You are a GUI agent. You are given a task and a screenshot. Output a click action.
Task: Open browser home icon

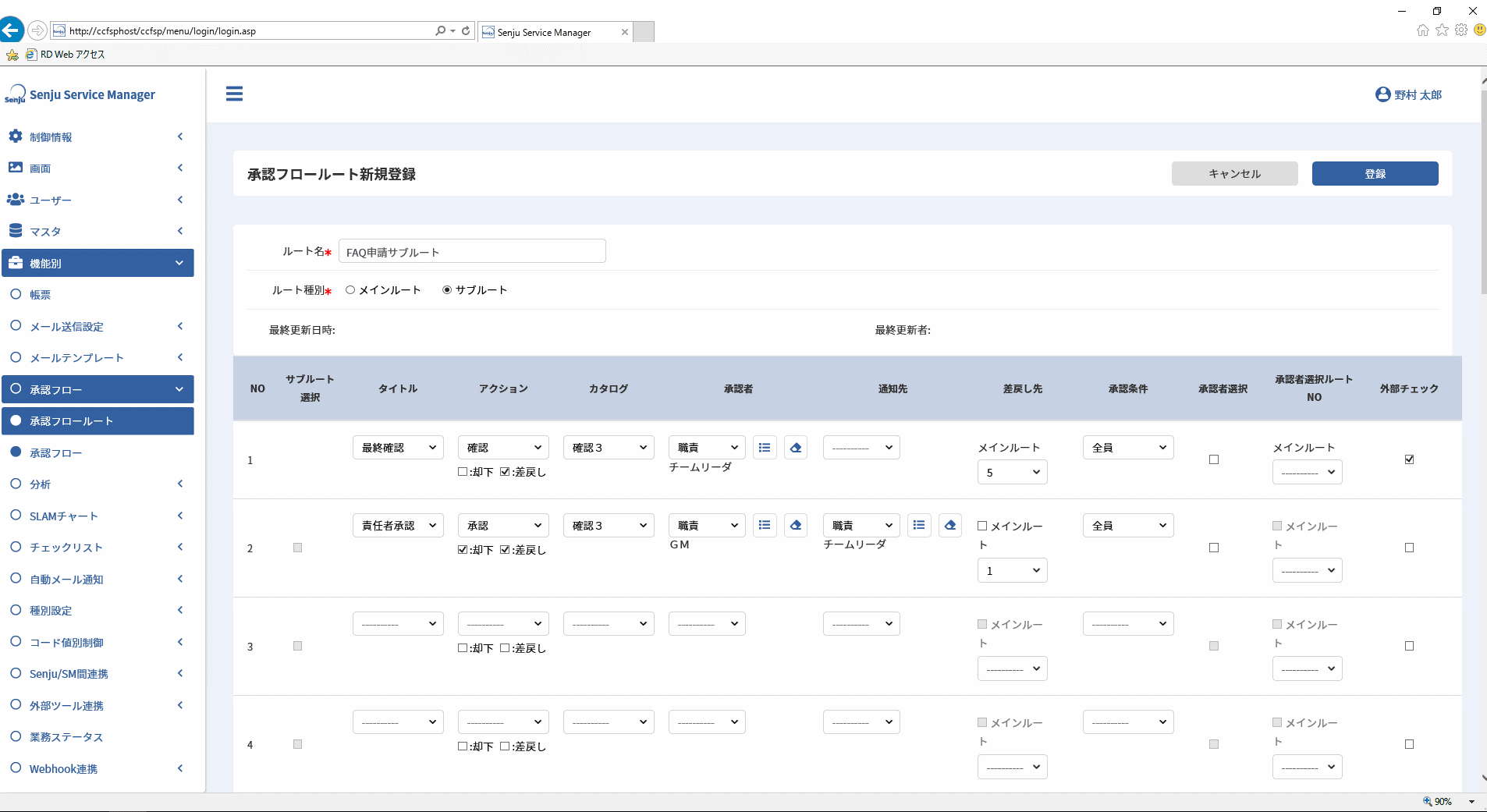[1423, 30]
